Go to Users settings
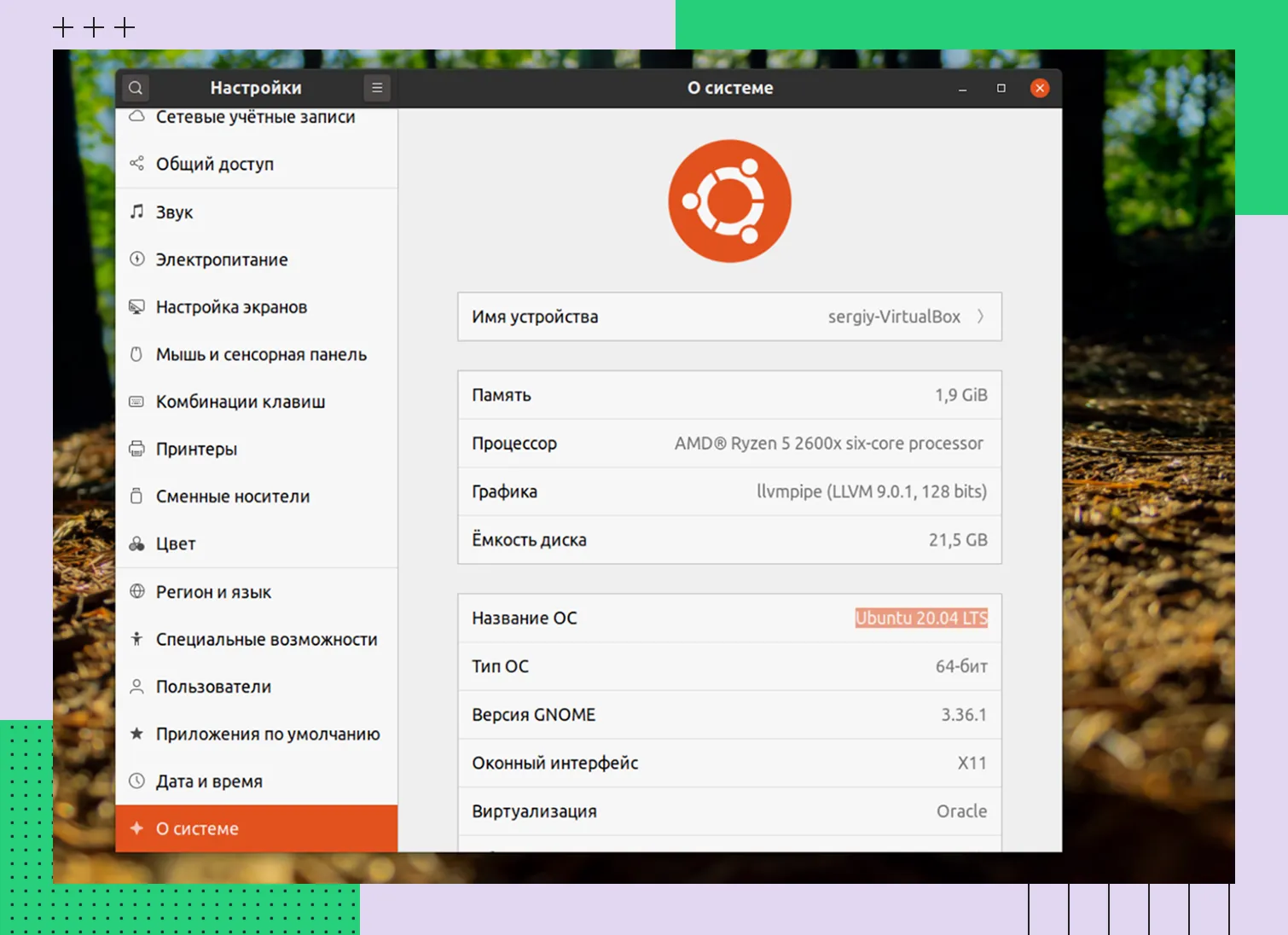The image size is (1288, 935). 213,687
